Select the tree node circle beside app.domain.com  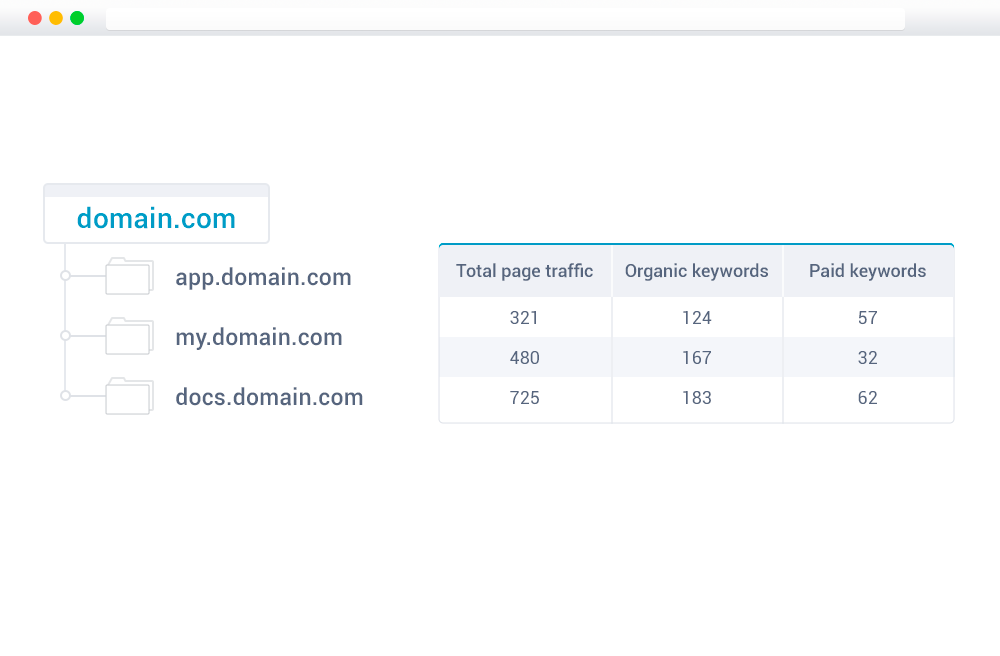point(65,276)
